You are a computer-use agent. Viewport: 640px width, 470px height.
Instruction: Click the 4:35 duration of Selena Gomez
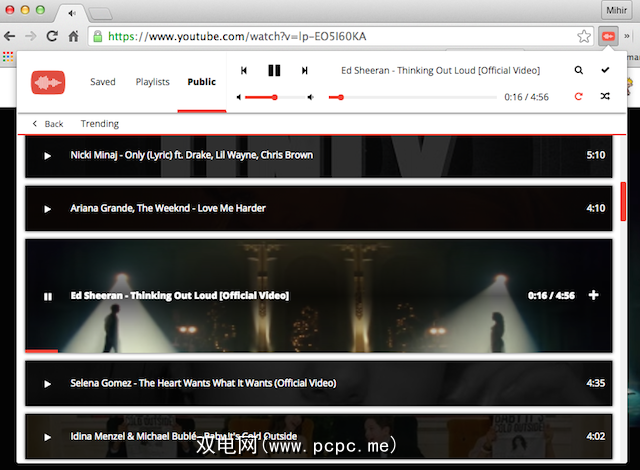point(596,383)
